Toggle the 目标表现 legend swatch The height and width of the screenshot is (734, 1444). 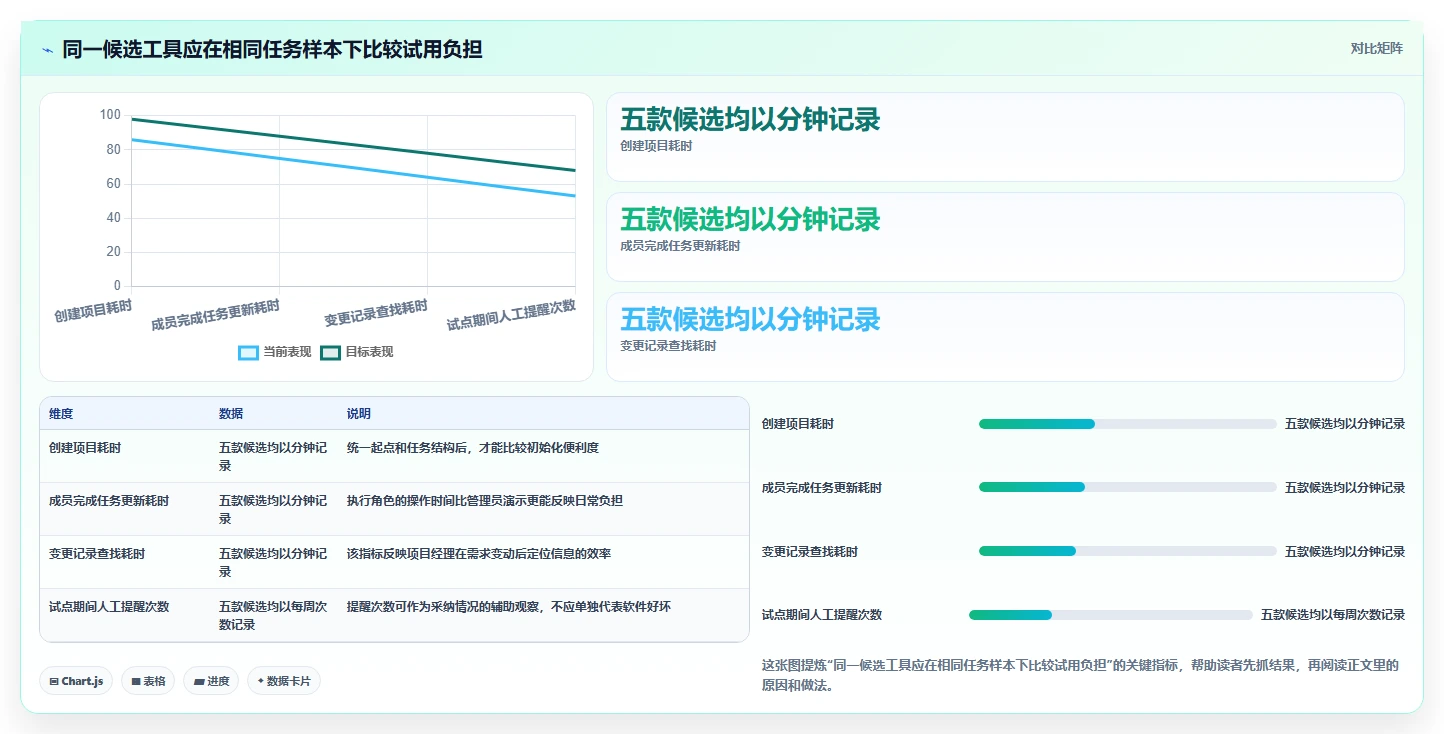pos(330,352)
